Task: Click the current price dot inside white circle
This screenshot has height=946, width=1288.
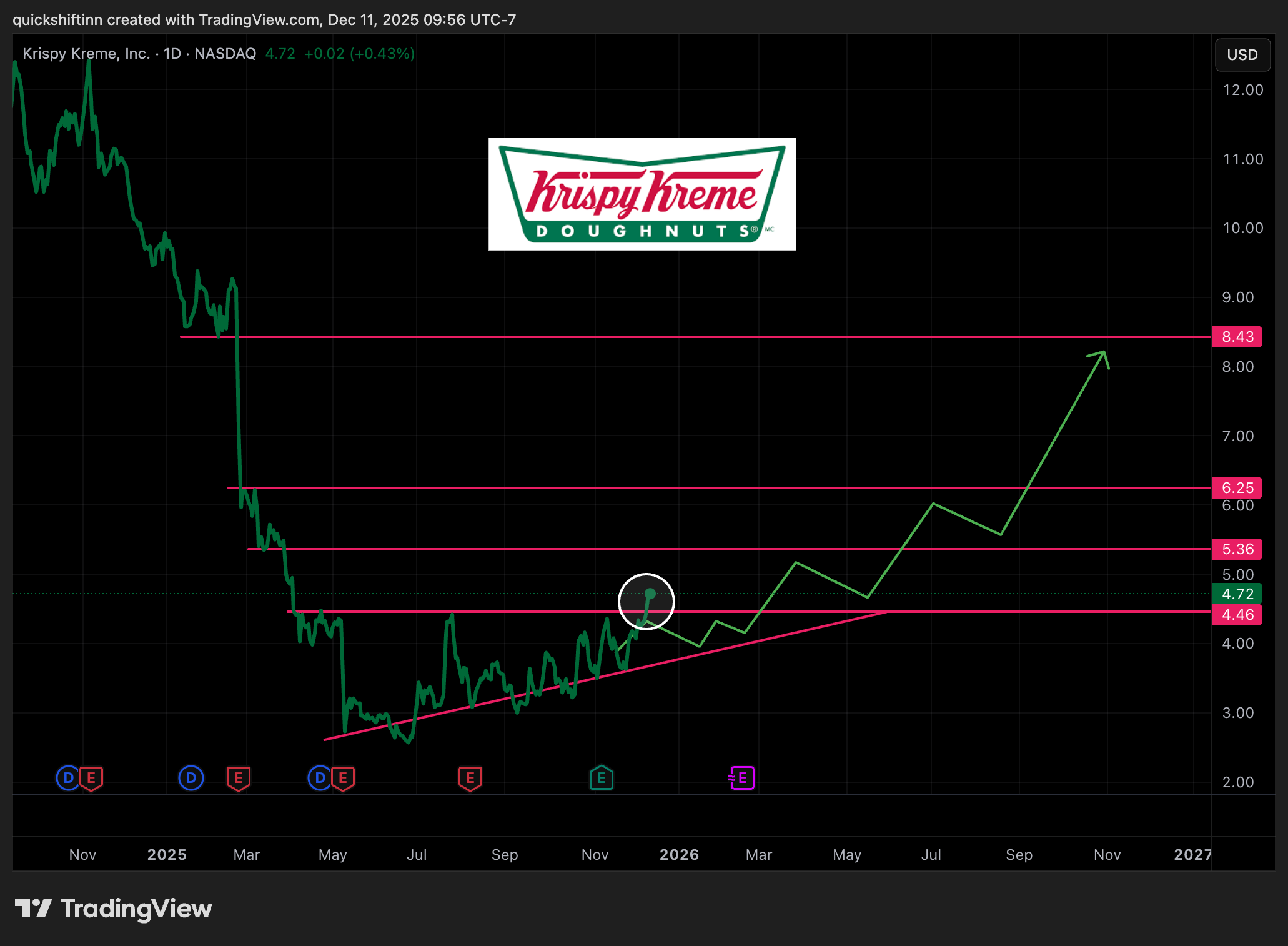Action: pyautogui.click(x=650, y=594)
